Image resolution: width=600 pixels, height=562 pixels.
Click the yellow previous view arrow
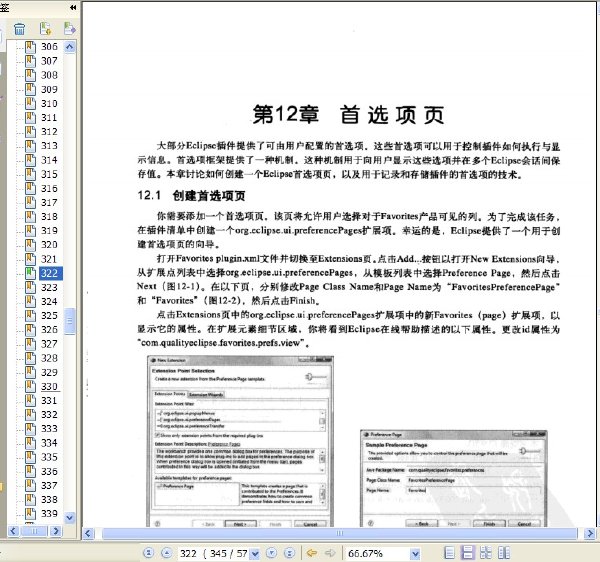pos(312,553)
